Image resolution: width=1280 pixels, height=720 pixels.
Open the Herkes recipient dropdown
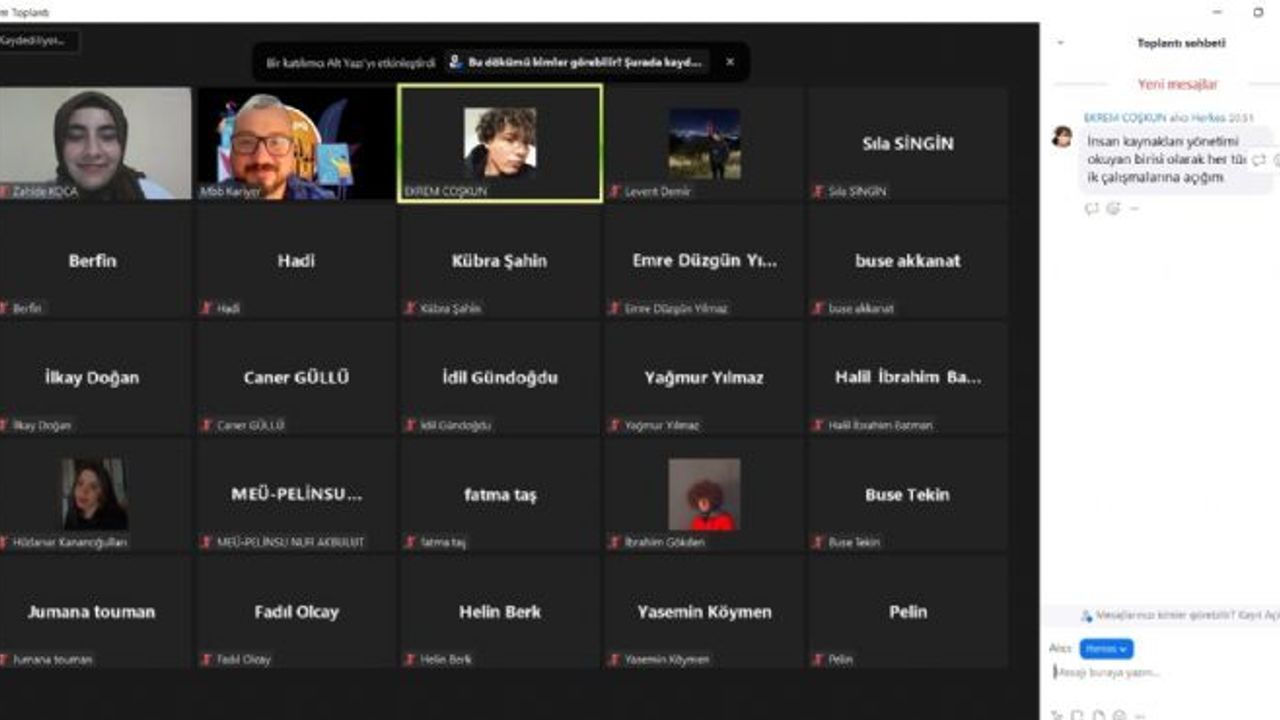1106,649
